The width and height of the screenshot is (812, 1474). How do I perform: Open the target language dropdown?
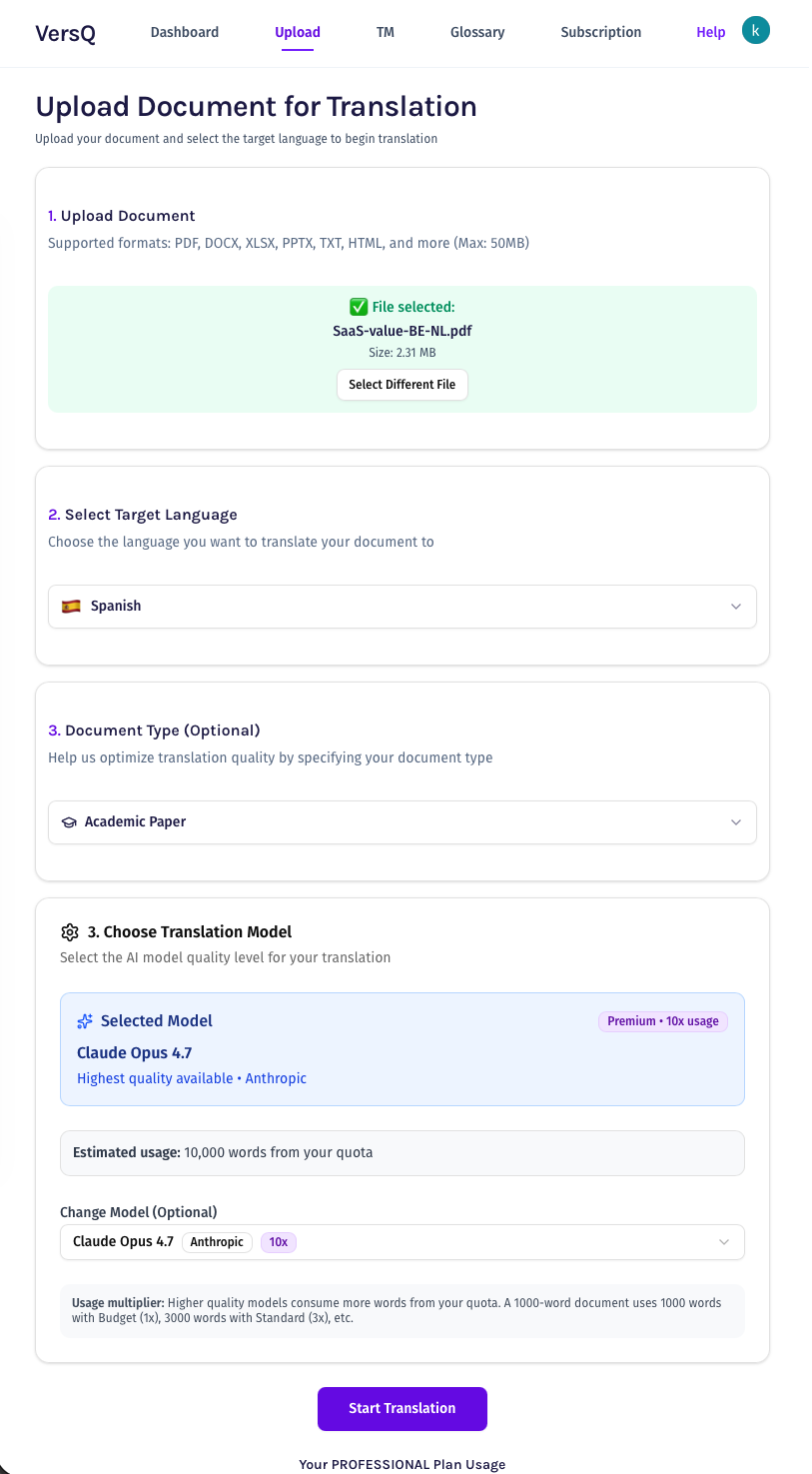(x=403, y=606)
